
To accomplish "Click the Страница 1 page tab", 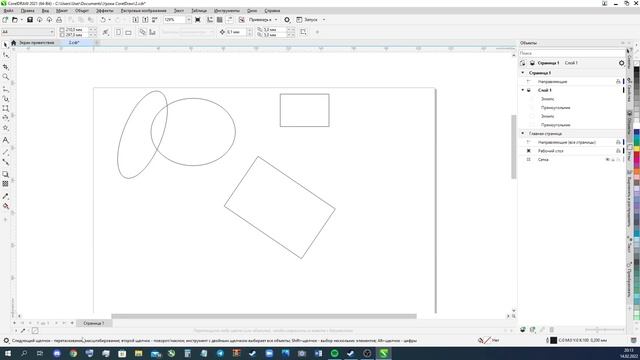I will click(x=93, y=323).
